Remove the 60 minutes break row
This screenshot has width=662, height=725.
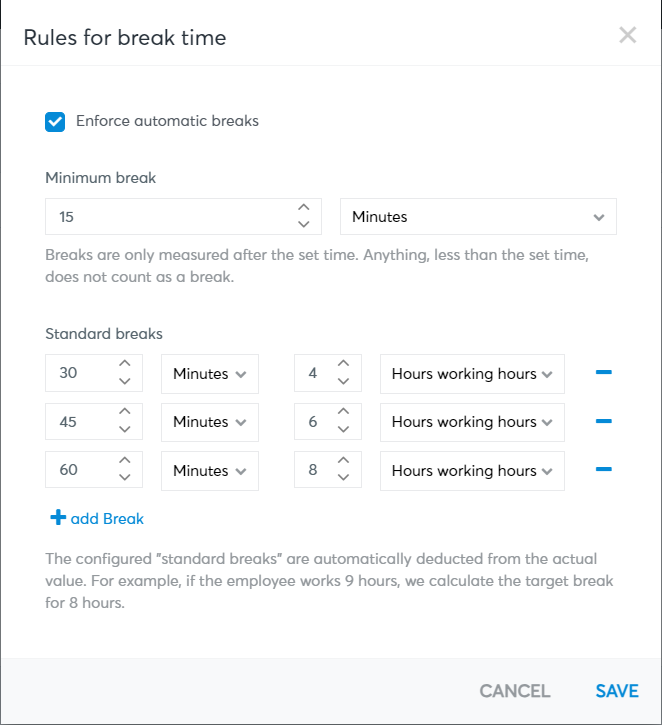pyautogui.click(x=603, y=469)
